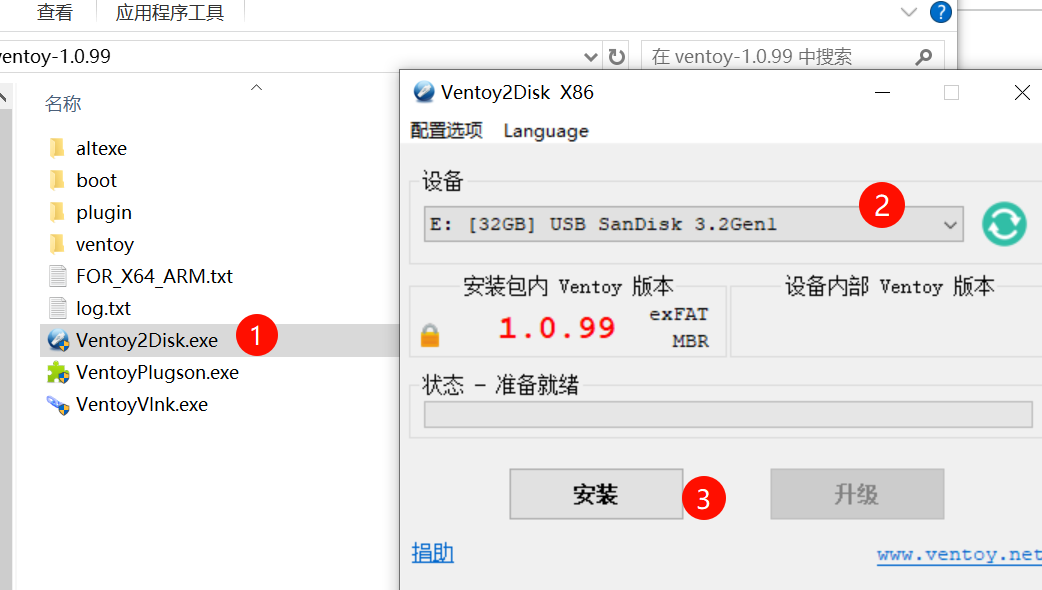Select the ventoy folder icon
1042x590 pixels.
(57, 244)
